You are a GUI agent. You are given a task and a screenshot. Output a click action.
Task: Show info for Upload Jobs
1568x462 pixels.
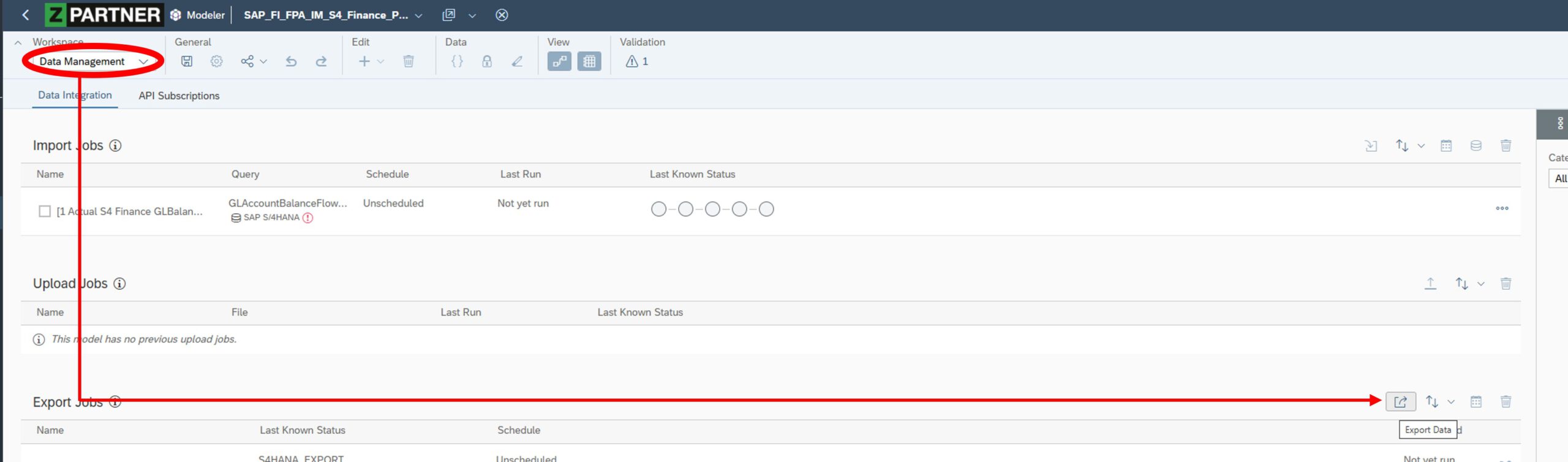point(120,284)
